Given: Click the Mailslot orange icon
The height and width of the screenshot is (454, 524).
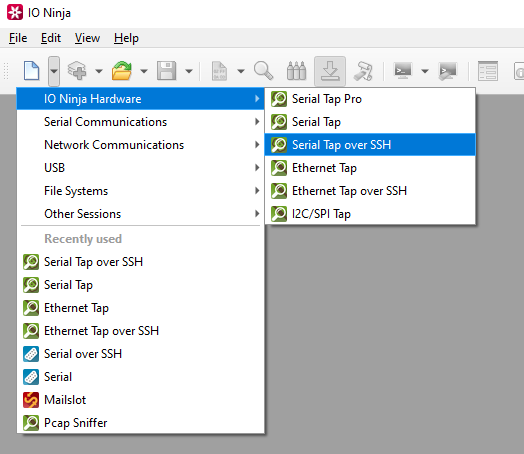Looking at the screenshot, I should coord(31,400).
